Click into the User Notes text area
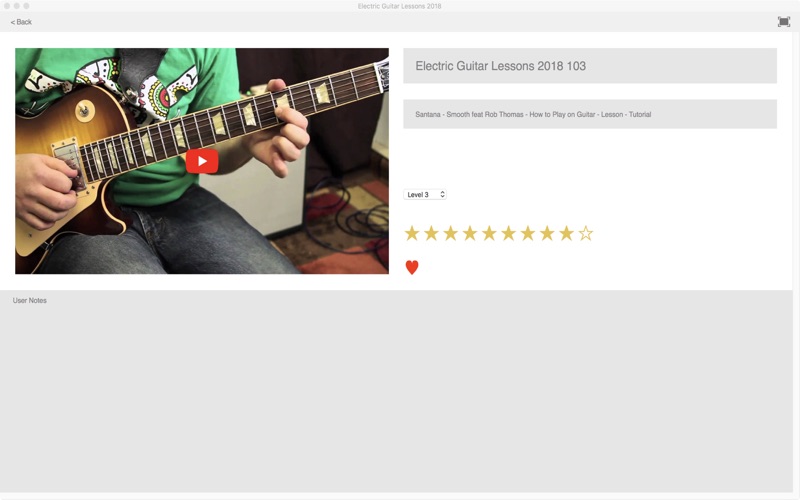The width and height of the screenshot is (800, 500). pos(396,392)
